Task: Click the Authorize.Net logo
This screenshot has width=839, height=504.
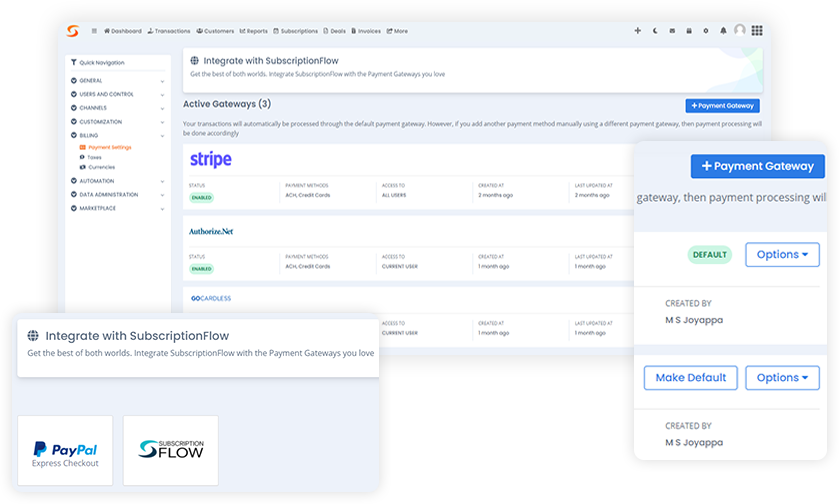Action: [x=211, y=231]
